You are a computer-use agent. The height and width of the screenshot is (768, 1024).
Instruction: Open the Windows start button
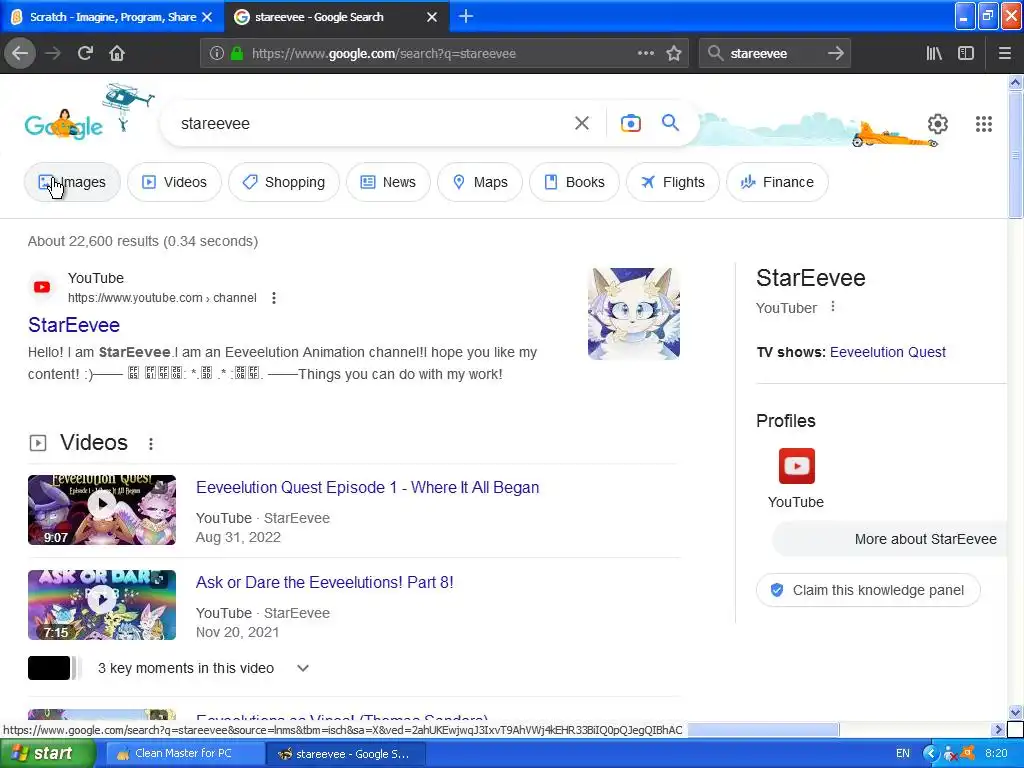[x=48, y=753]
